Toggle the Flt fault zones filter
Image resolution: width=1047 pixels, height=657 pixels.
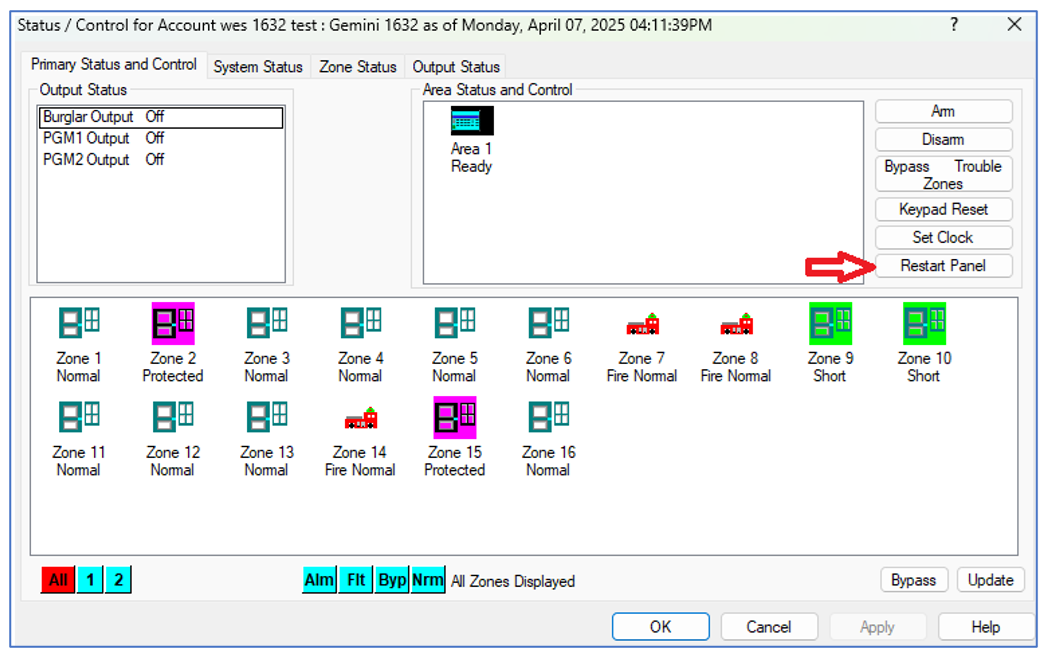coord(356,580)
